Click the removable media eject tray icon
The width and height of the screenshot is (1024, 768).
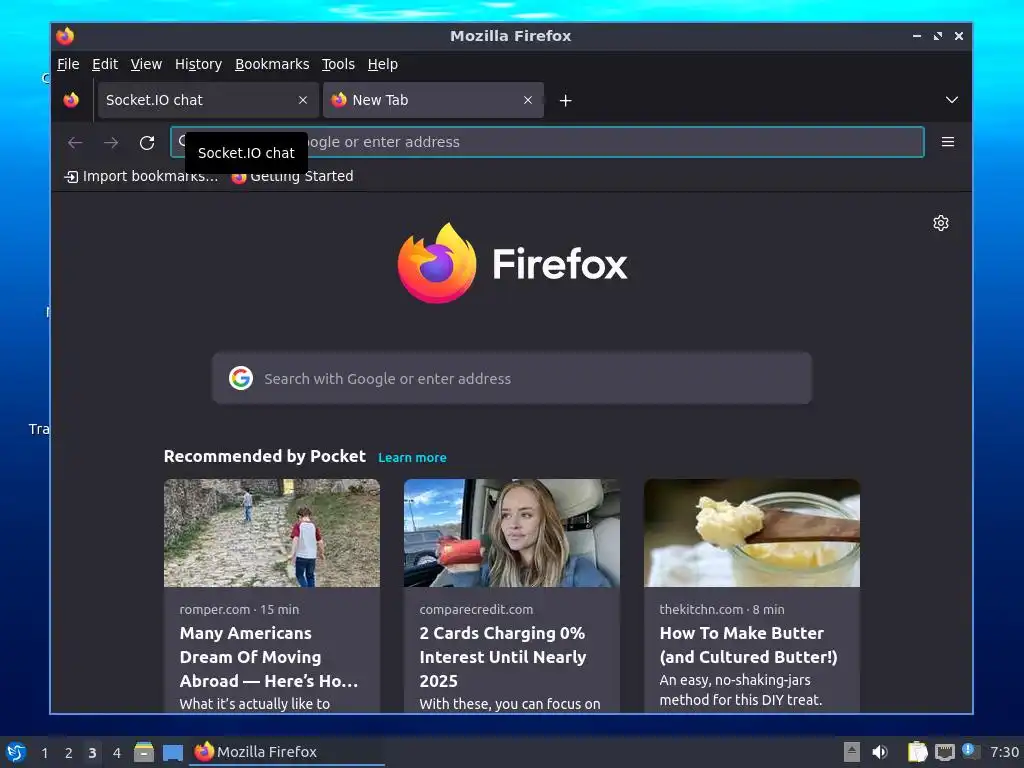click(852, 752)
